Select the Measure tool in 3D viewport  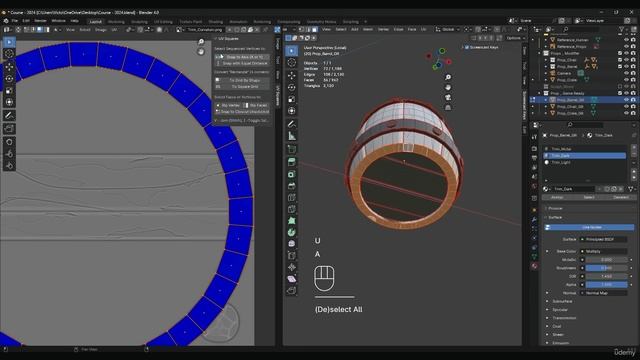[291, 136]
